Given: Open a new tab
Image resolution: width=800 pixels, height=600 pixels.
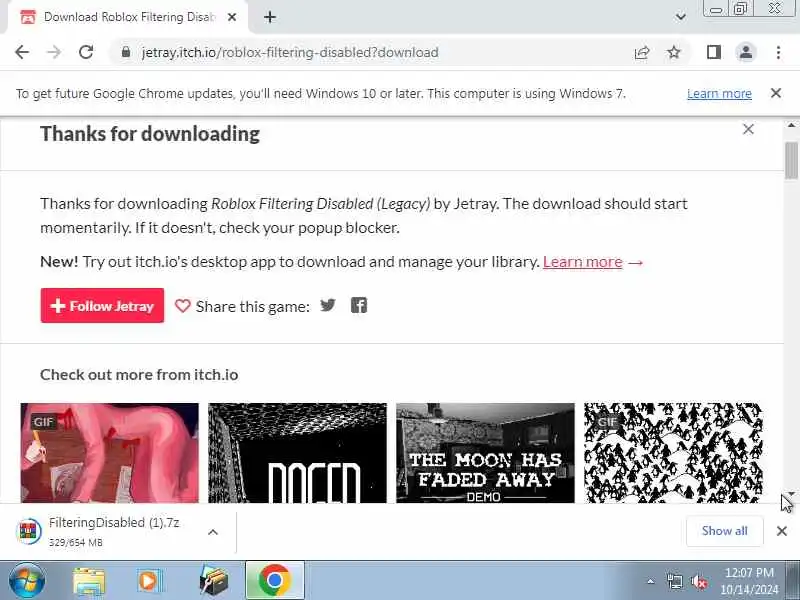Looking at the screenshot, I should point(270,17).
